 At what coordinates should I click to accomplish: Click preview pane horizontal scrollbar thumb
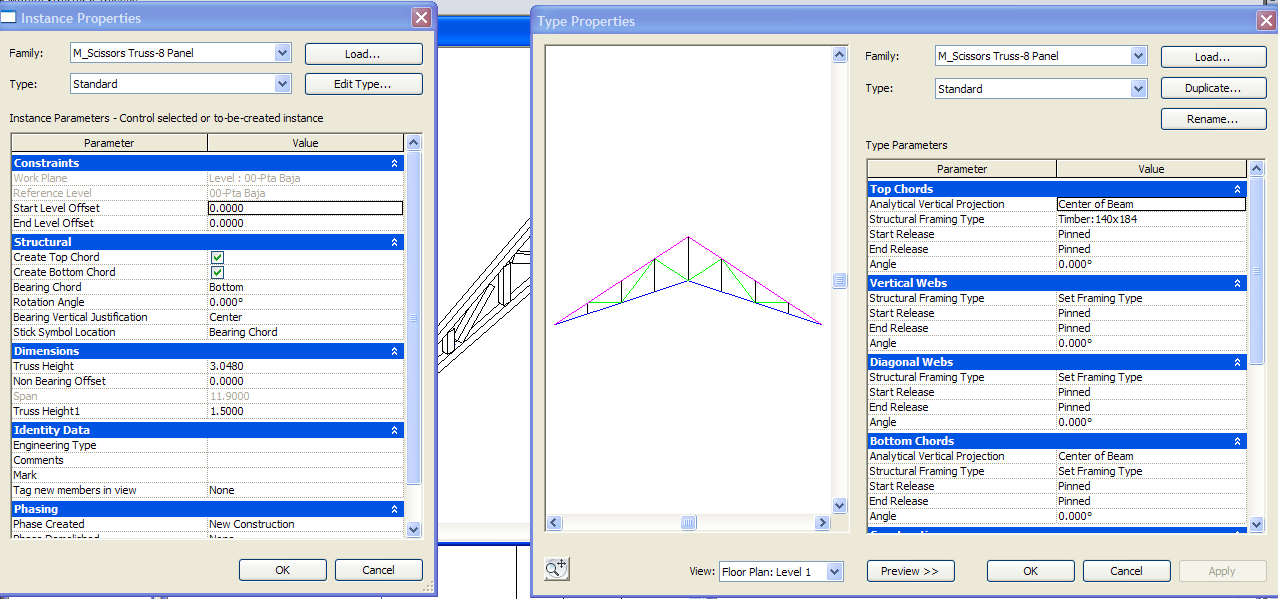point(688,523)
